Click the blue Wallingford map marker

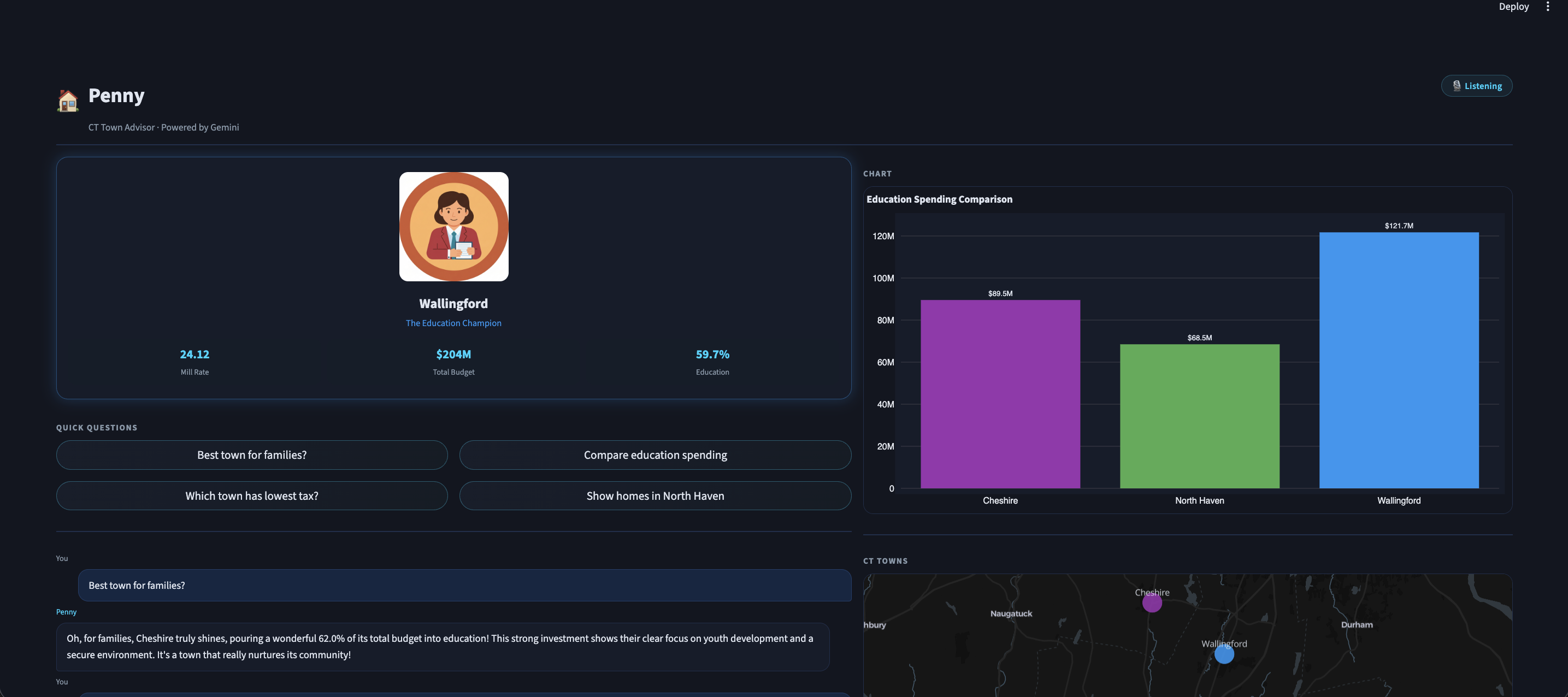[1223, 654]
